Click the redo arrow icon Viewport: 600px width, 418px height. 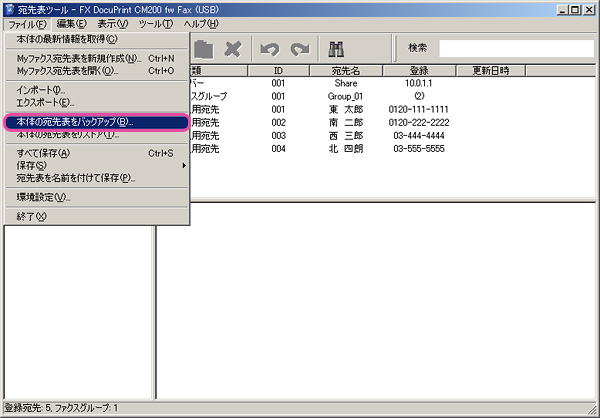[296, 47]
